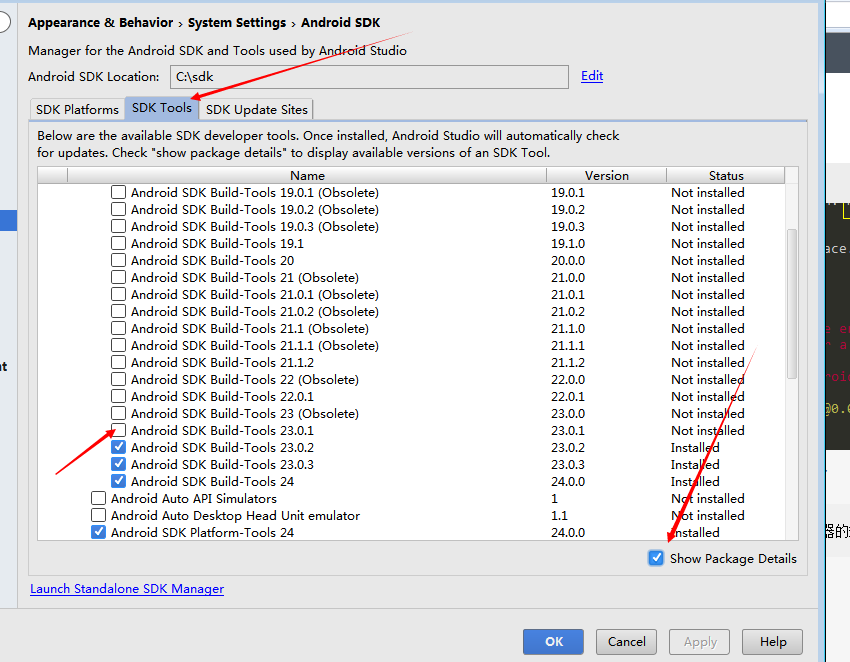Image resolution: width=850 pixels, height=662 pixels.
Task: Tick Build-Tools 22.0.1 checkbox
Action: [118, 396]
